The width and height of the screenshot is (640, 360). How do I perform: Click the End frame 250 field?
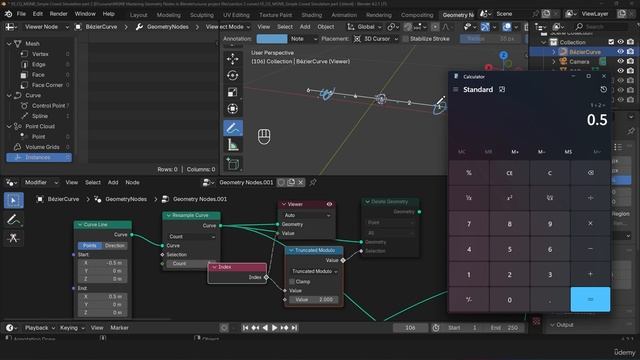click(x=504, y=328)
